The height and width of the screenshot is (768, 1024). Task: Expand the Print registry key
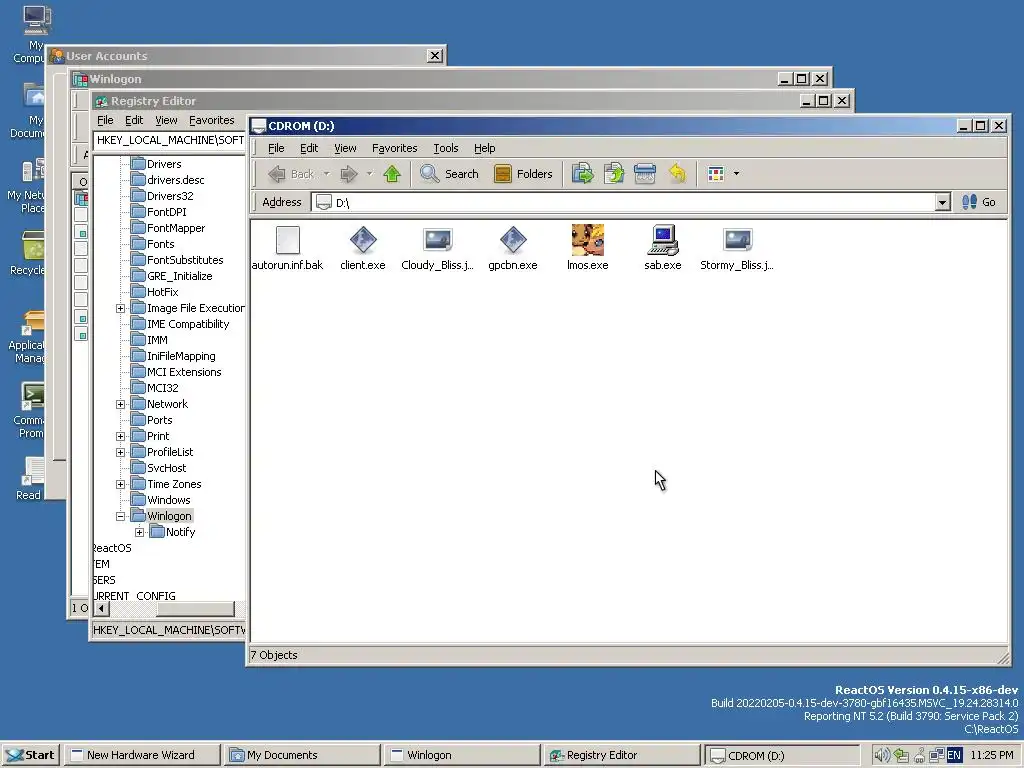[x=121, y=436]
